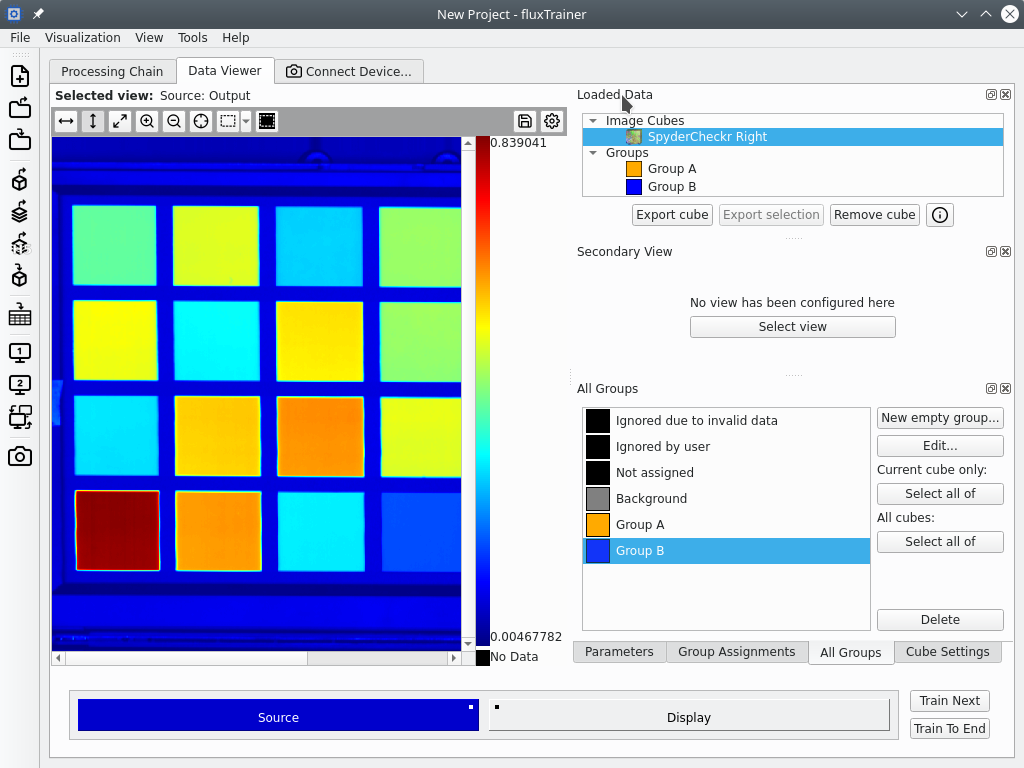
Task: Toggle the fit height vertical arrow tool
Action: [x=93, y=121]
